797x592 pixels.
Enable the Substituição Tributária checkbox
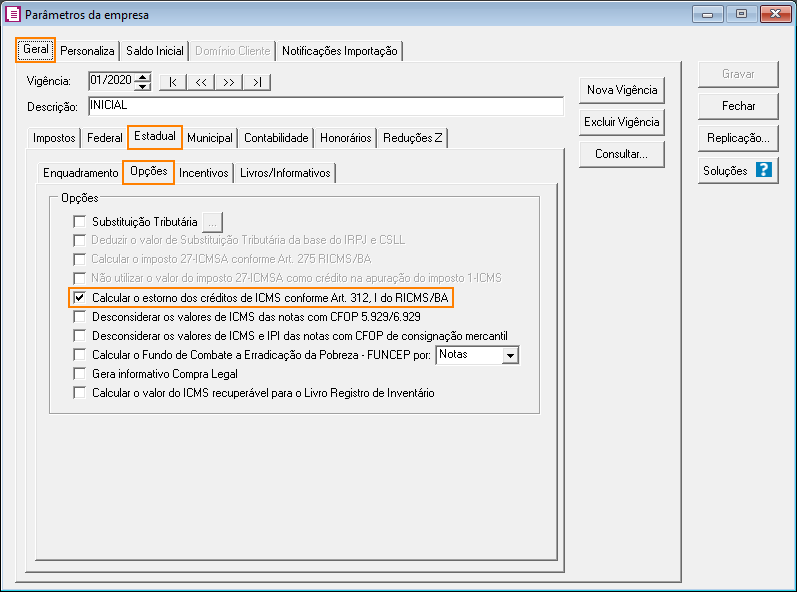(x=80, y=222)
